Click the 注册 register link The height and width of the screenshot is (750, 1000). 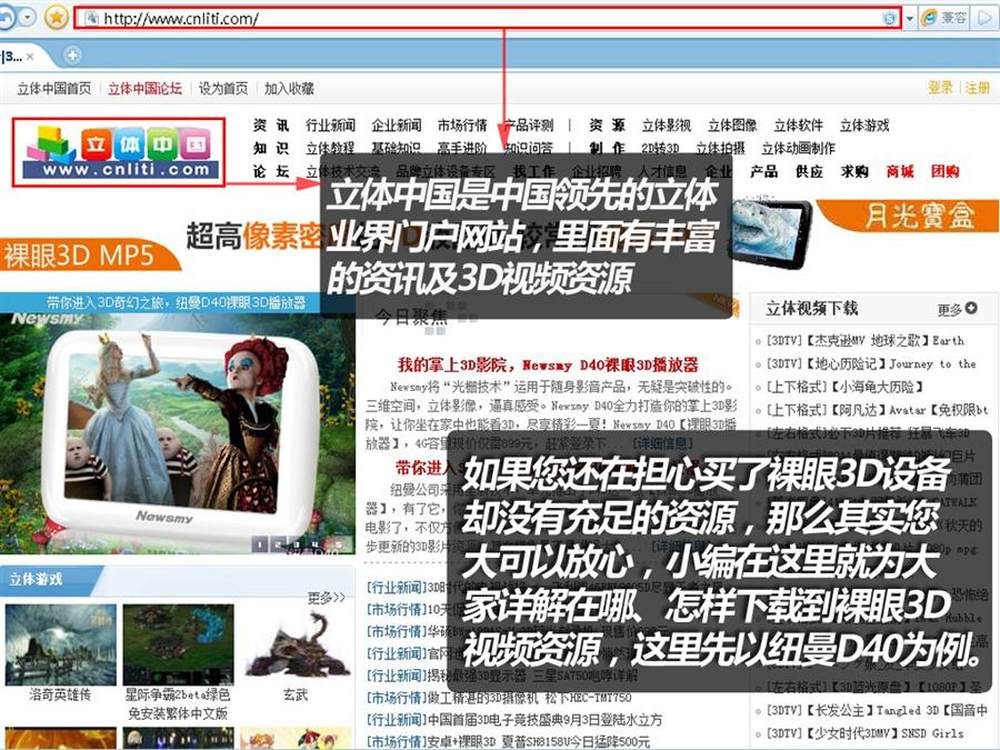tap(977, 88)
